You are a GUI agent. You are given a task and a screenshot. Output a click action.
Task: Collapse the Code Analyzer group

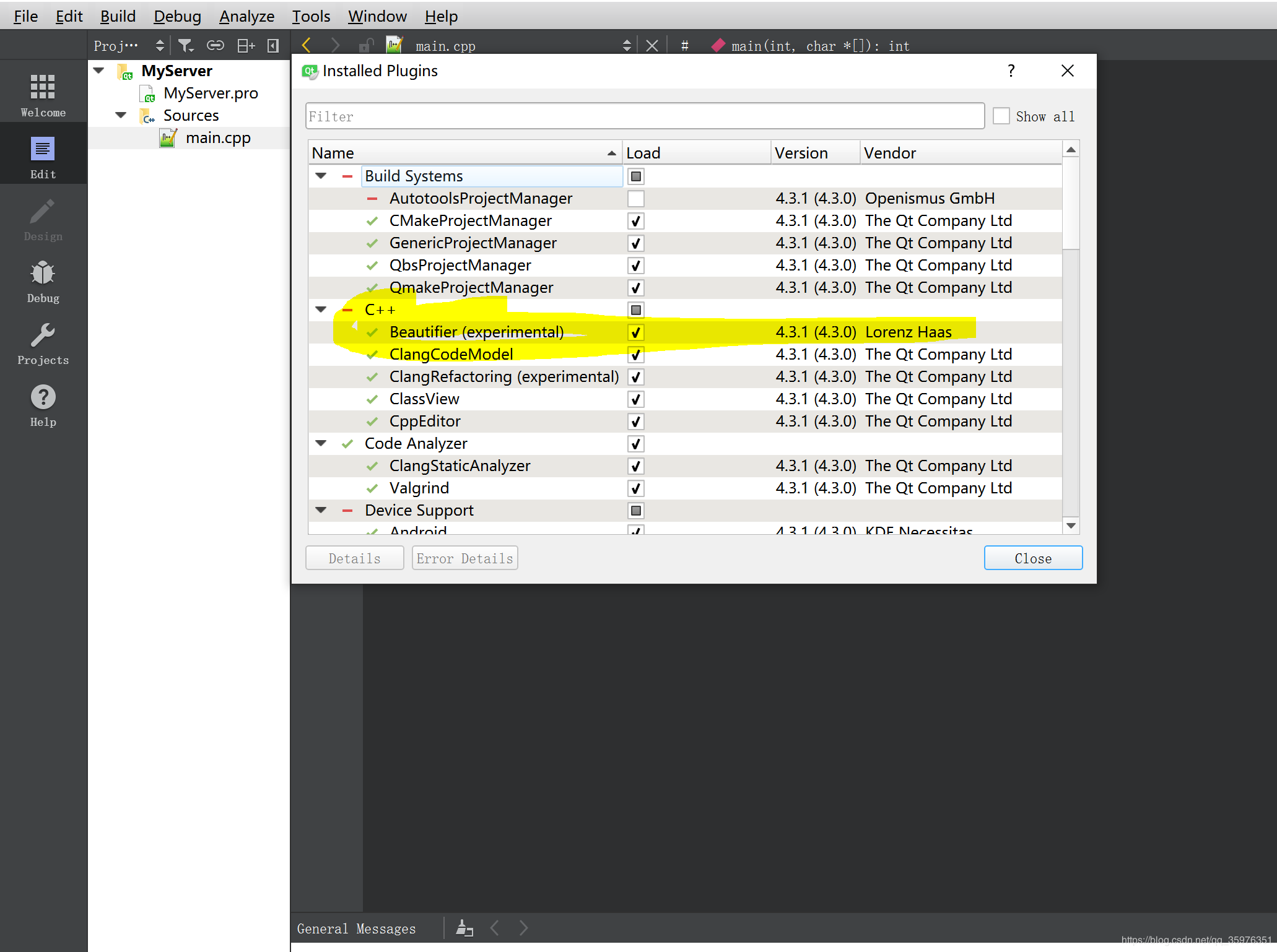pyautogui.click(x=321, y=444)
